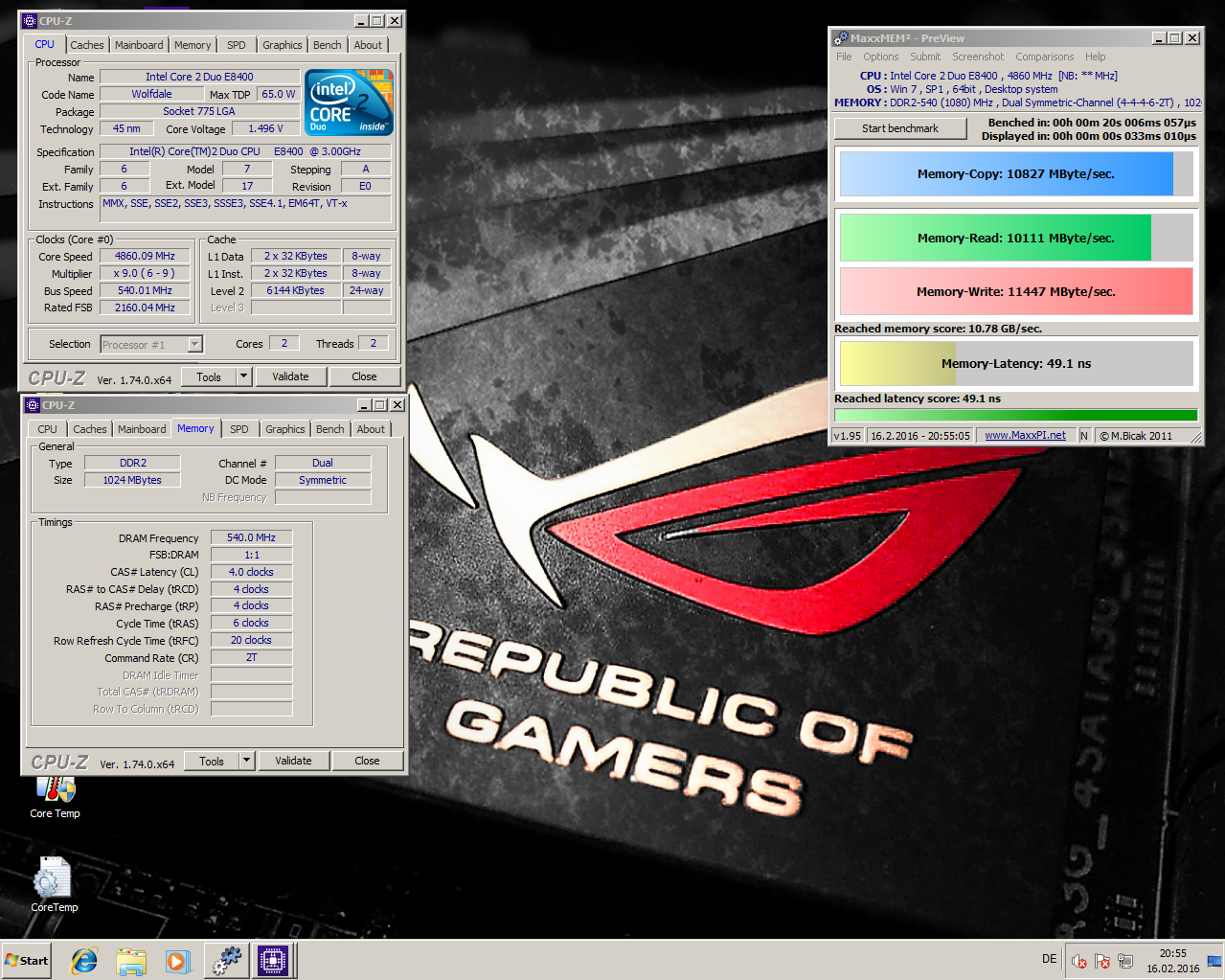The height and width of the screenshot is (980, 1225).
Task: Open the CoreTemp gear file icon on desktop
Action: 54,883
